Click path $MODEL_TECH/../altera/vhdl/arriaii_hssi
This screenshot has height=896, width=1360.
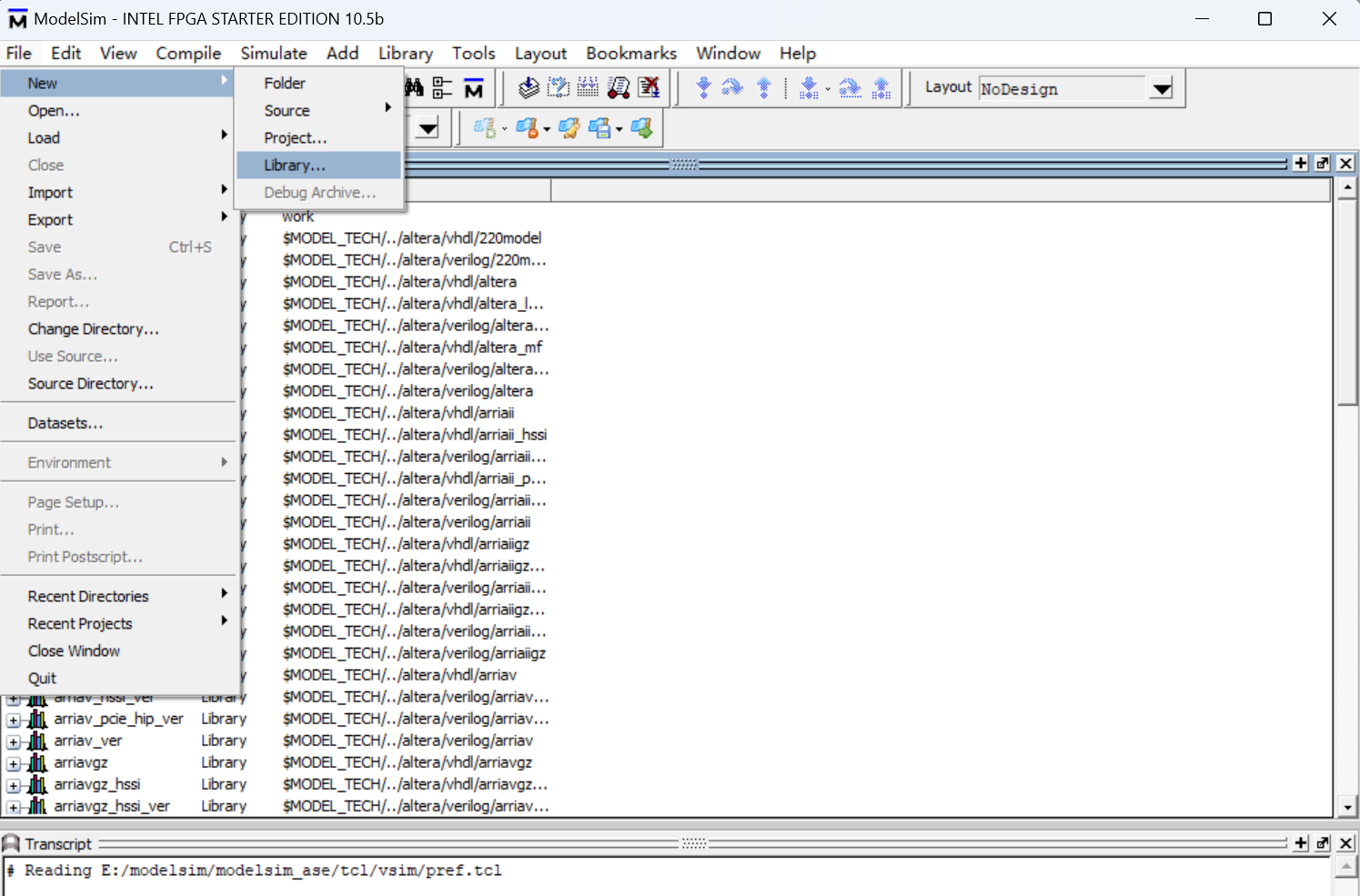[415, 434]
